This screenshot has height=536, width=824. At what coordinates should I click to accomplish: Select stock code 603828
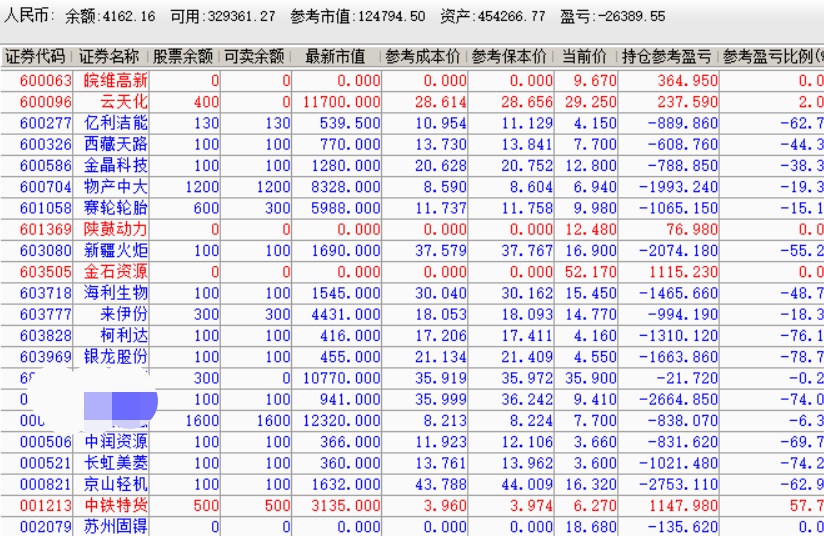point(46,336)
